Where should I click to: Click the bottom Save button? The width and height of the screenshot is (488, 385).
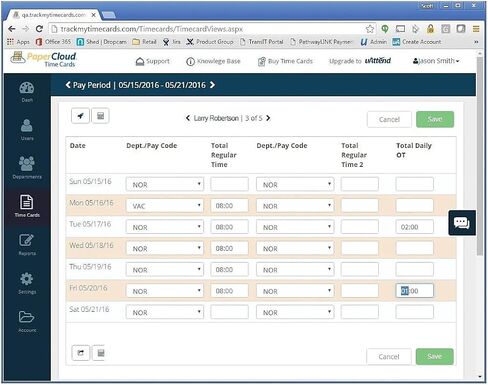[x=435, y=356]
